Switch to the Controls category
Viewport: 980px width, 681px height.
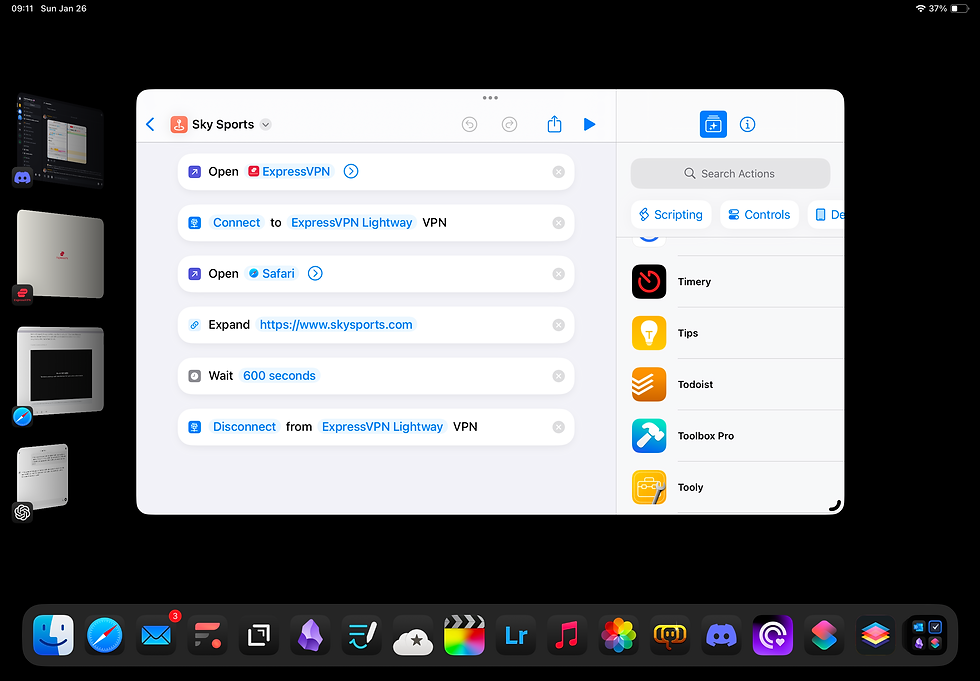pos(759,214)
